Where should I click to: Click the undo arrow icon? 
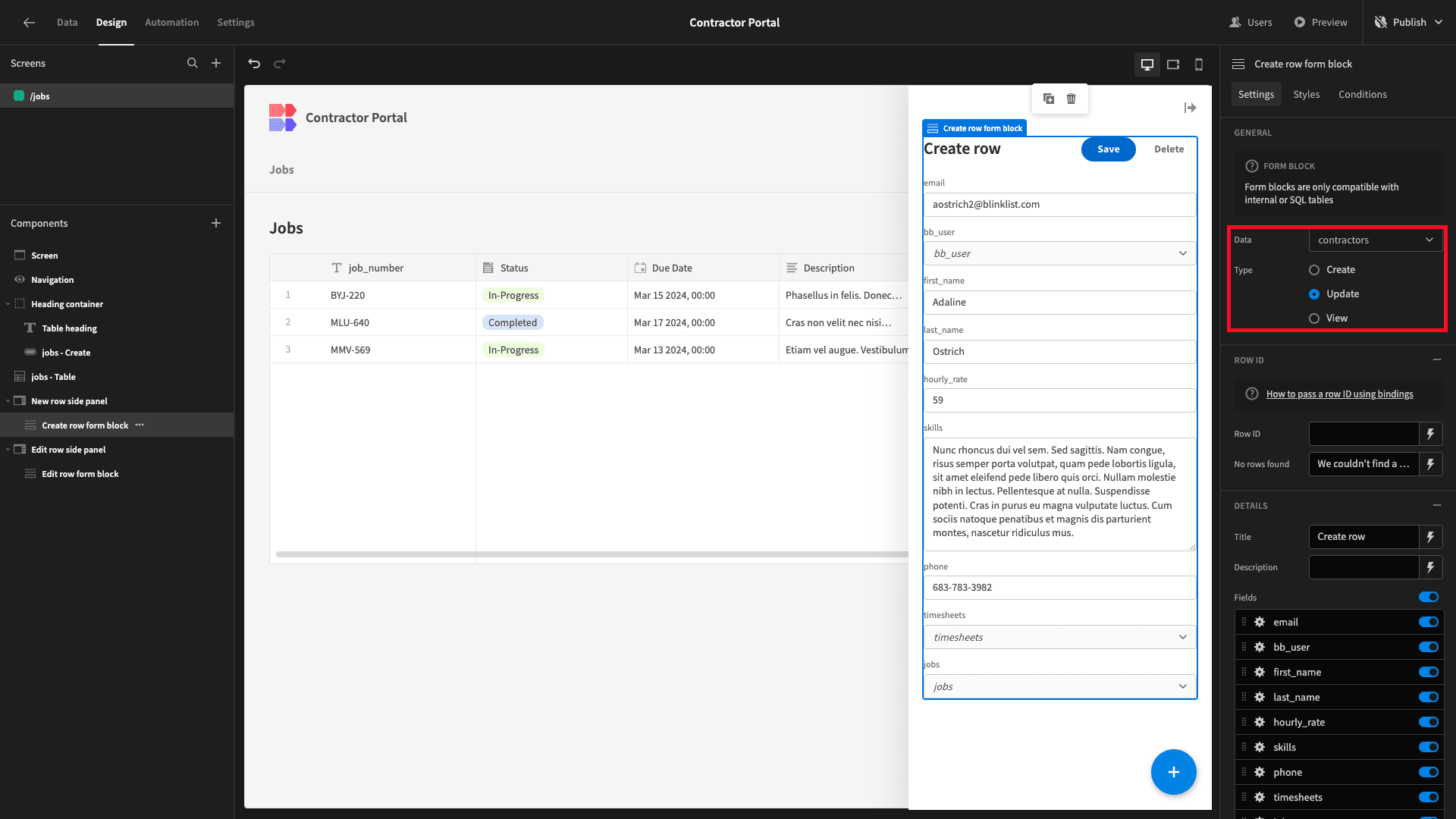(254, 64)
